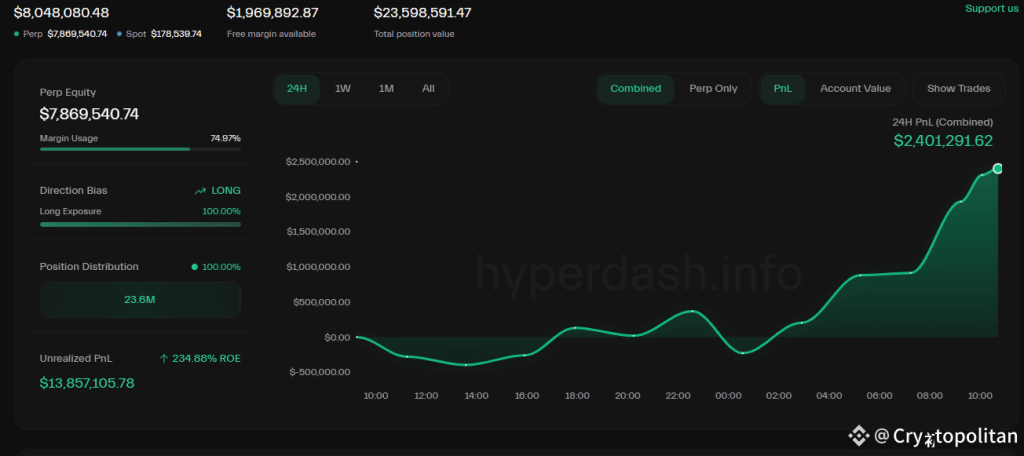Image resolution: width=1024 pixels, height=456 pixels.
Task: Switch chart to Account Value mode
Action: pyautogui.click(x=855, y=88)
